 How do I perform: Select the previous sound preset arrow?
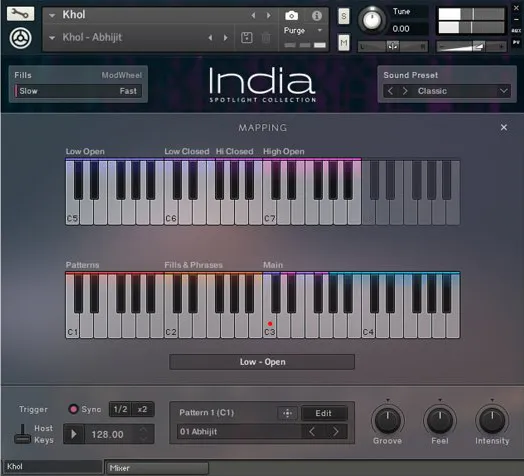[390, 91]
